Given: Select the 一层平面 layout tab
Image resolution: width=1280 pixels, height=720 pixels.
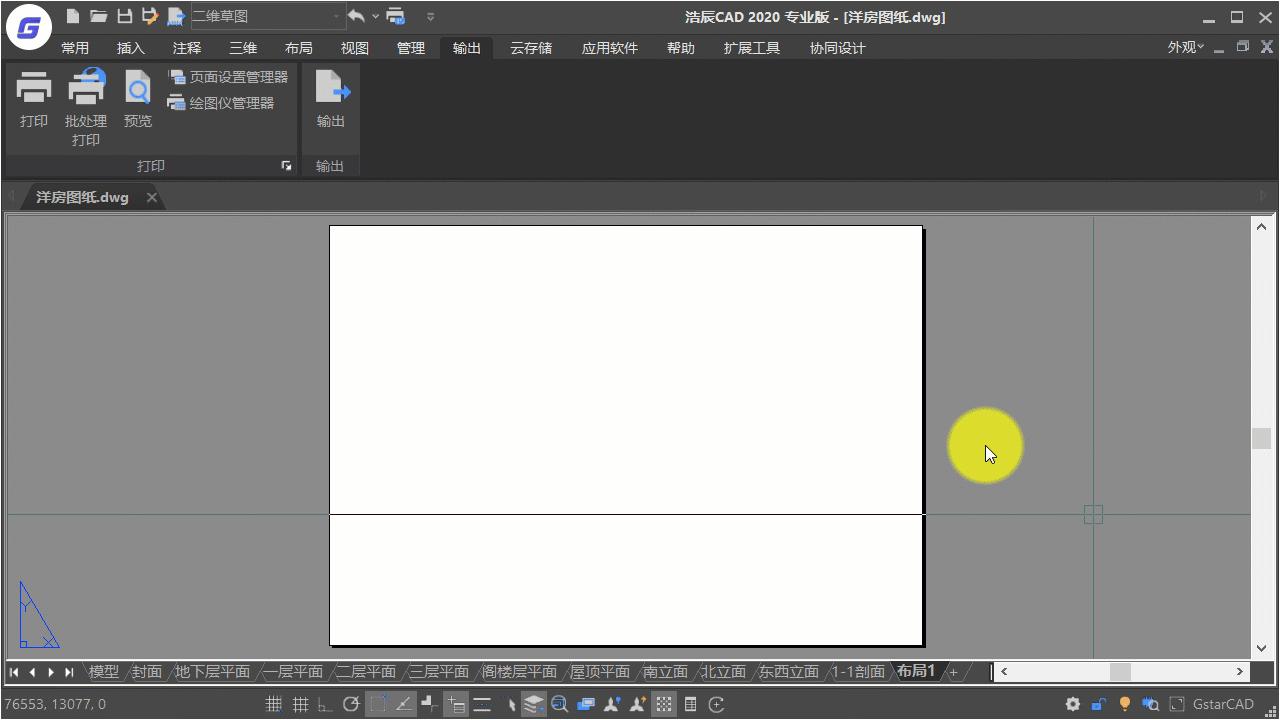Looking at the screenshot, I should [293, 672].
